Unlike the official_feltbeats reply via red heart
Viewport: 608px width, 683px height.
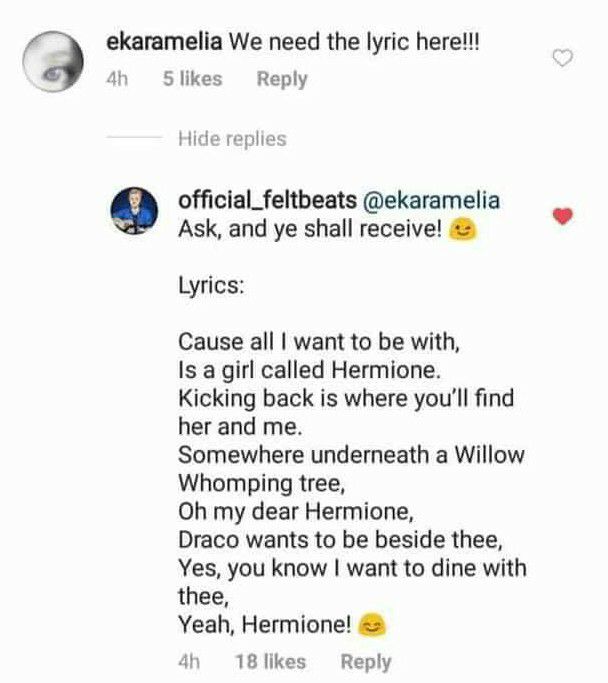click(x=563, y=216)
